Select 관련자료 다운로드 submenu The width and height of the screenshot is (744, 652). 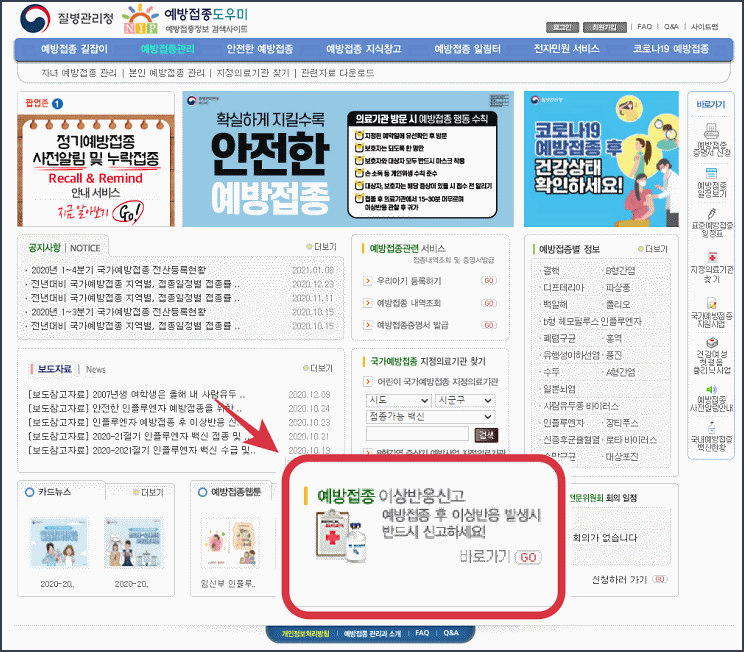click(337, 73)
